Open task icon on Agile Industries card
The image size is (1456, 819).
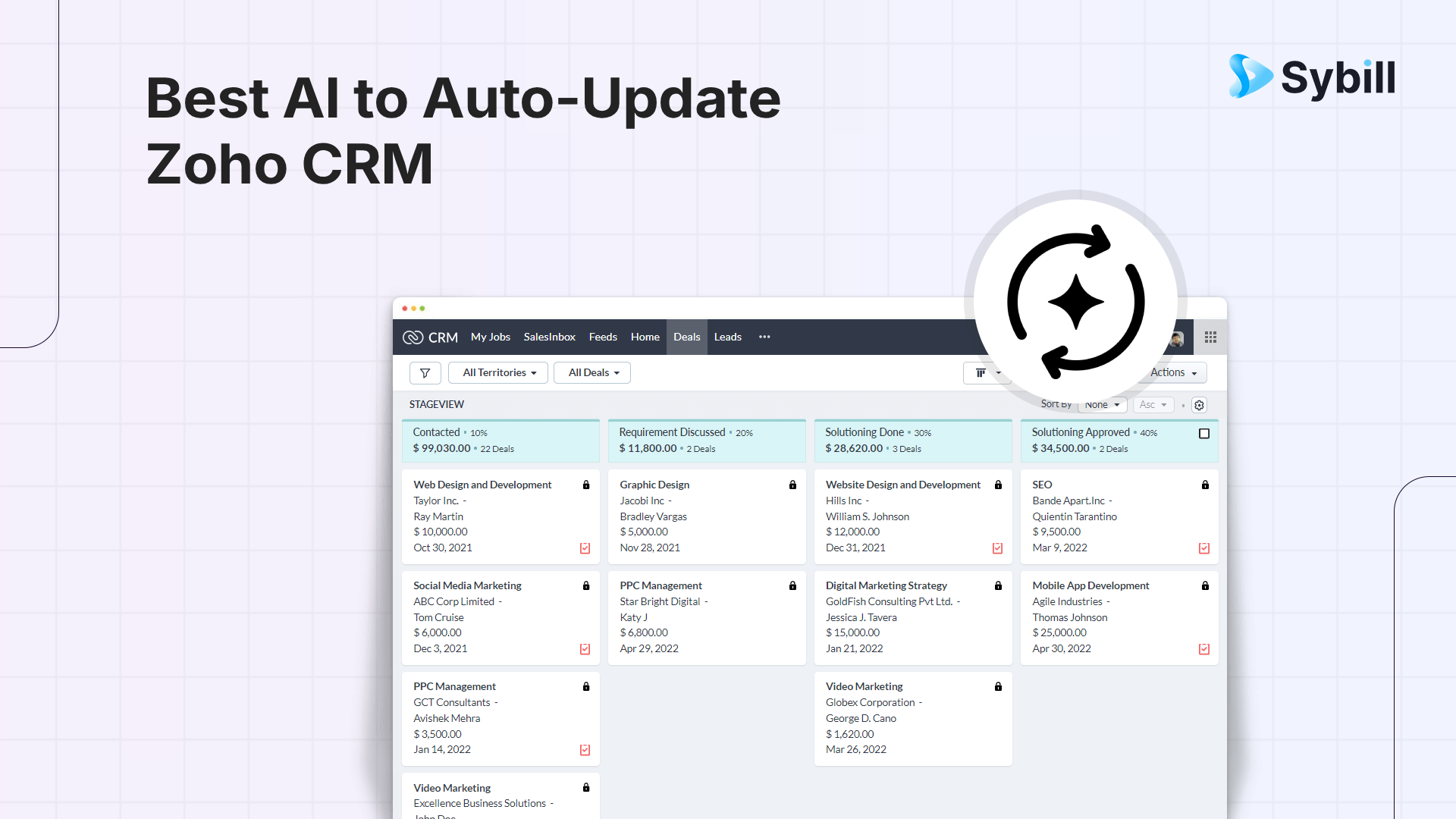click(1204, 649)
